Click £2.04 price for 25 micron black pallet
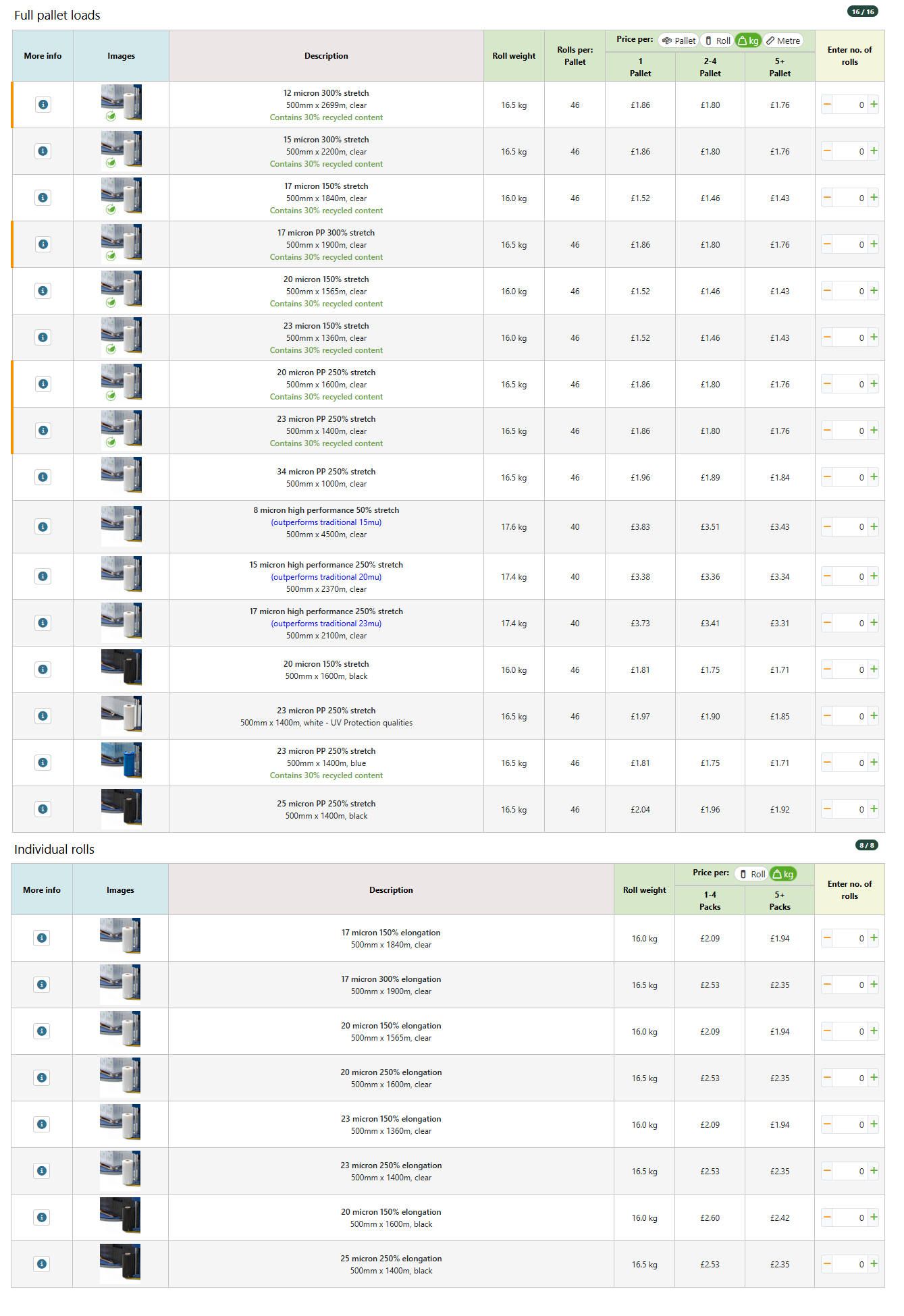The height and width of the screenshot is (1316, 904). (x=640, y=810)
